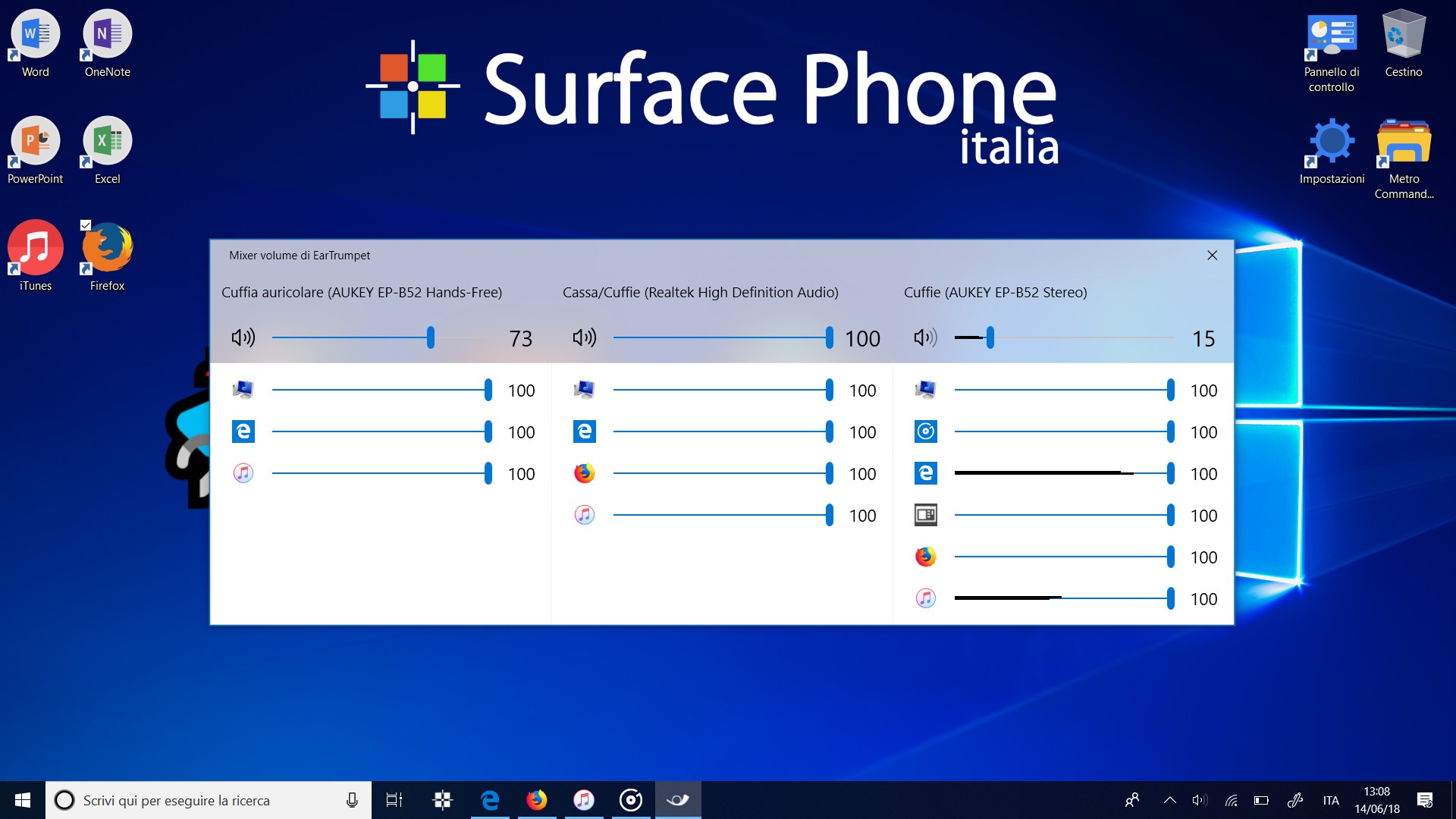Select Metro Commander desktop shortcut
Screen dimensions: 1456x819
tap(1404, 158)
